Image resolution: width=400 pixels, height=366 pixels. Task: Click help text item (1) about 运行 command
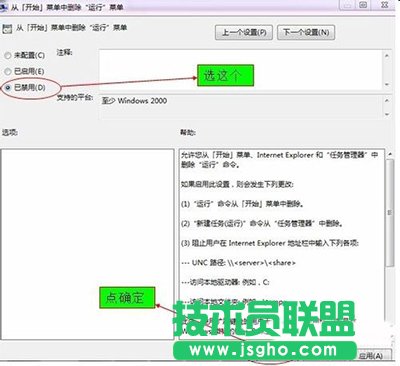(242, 204)
